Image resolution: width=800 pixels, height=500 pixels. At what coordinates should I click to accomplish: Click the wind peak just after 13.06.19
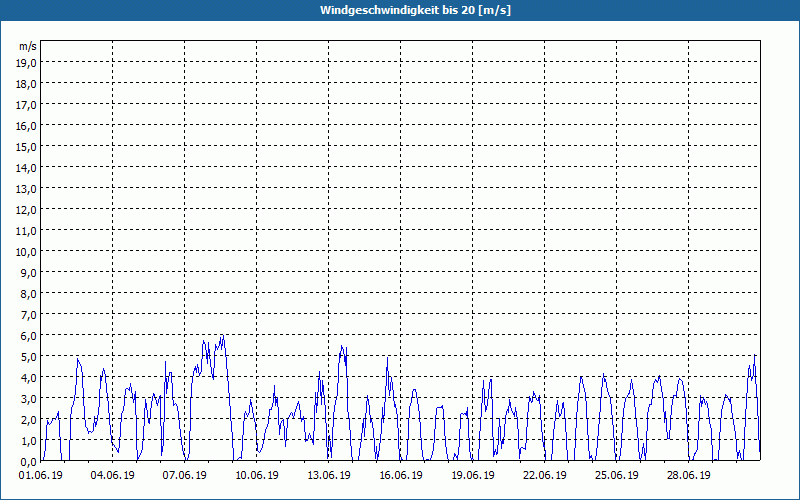[342, 348]
